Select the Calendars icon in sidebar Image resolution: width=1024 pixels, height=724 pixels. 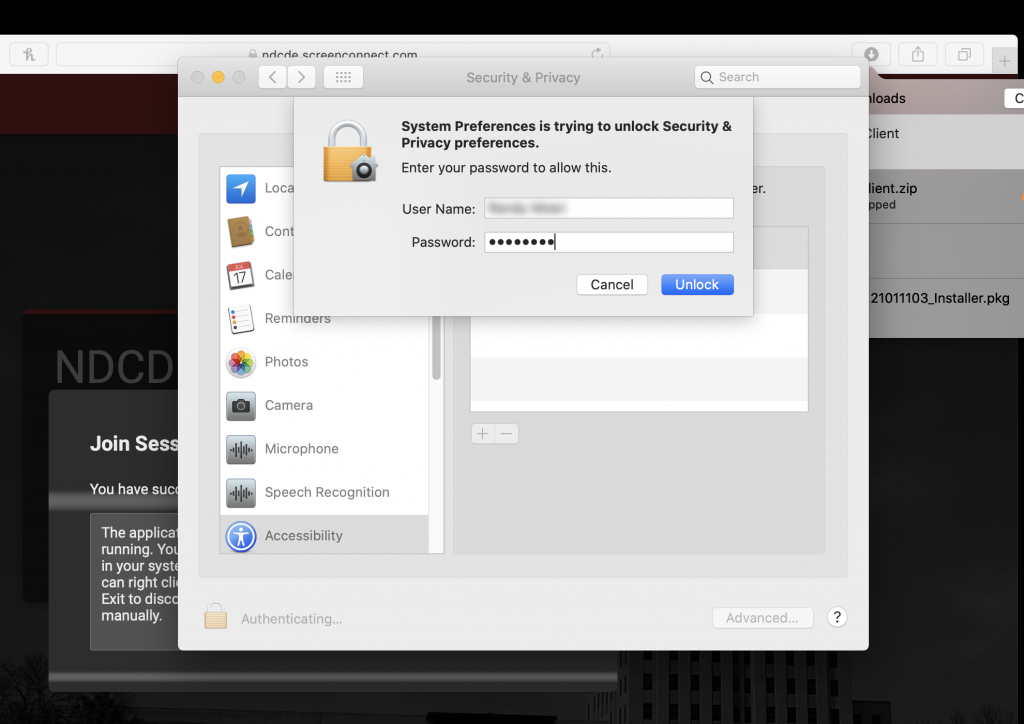[x=241, y=275]
